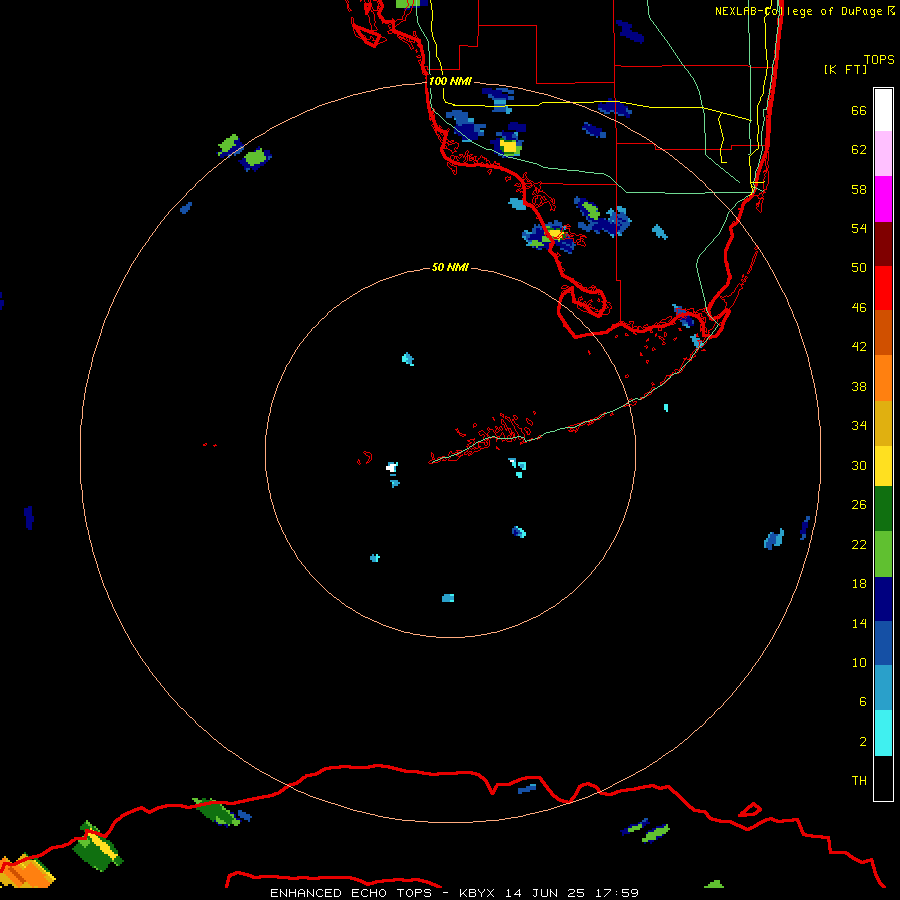Viewport: 900px width, 900px height.
Task: Click the 14 value on the legend
Action: (859, 623)
